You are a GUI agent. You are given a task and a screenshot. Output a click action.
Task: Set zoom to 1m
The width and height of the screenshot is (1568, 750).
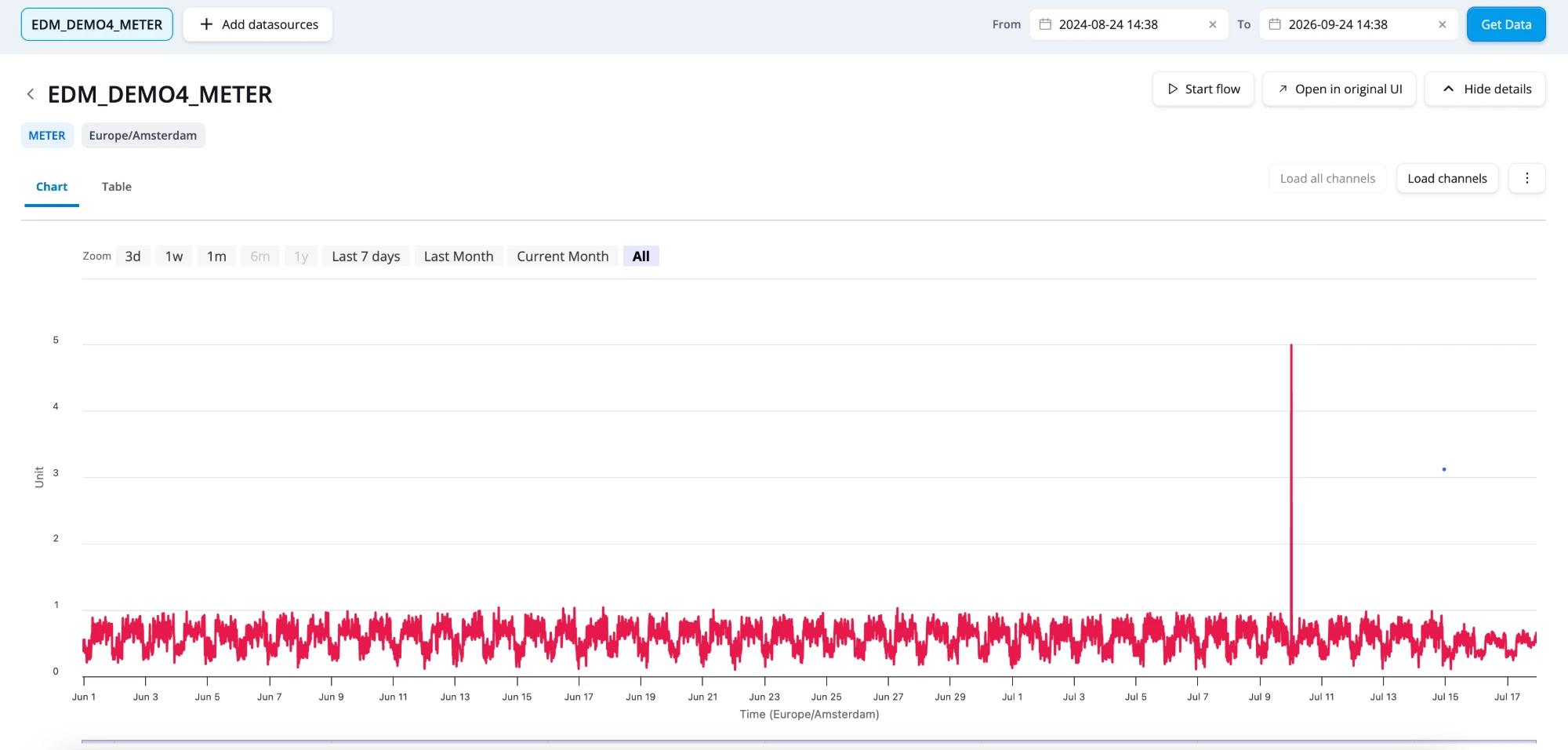click(x=216, y=257)
